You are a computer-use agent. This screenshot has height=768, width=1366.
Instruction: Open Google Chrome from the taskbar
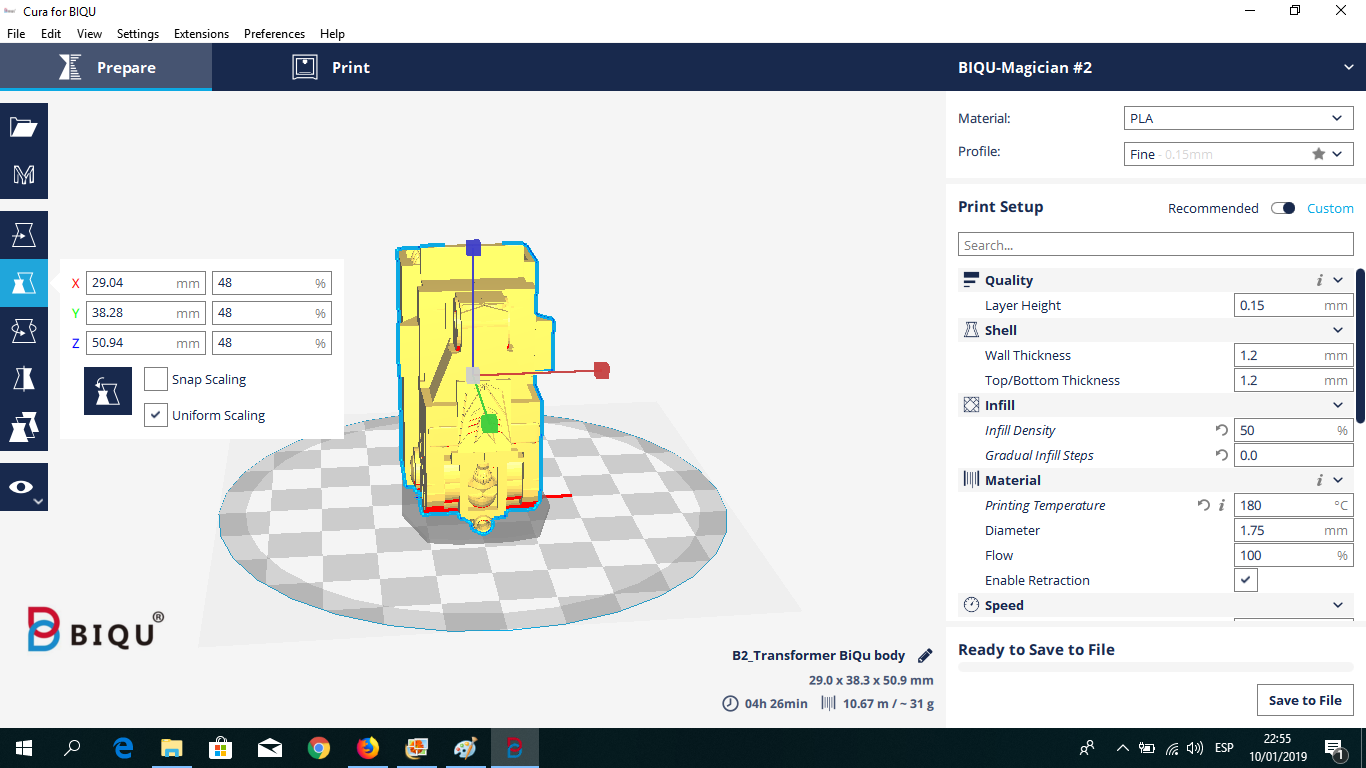319,748
